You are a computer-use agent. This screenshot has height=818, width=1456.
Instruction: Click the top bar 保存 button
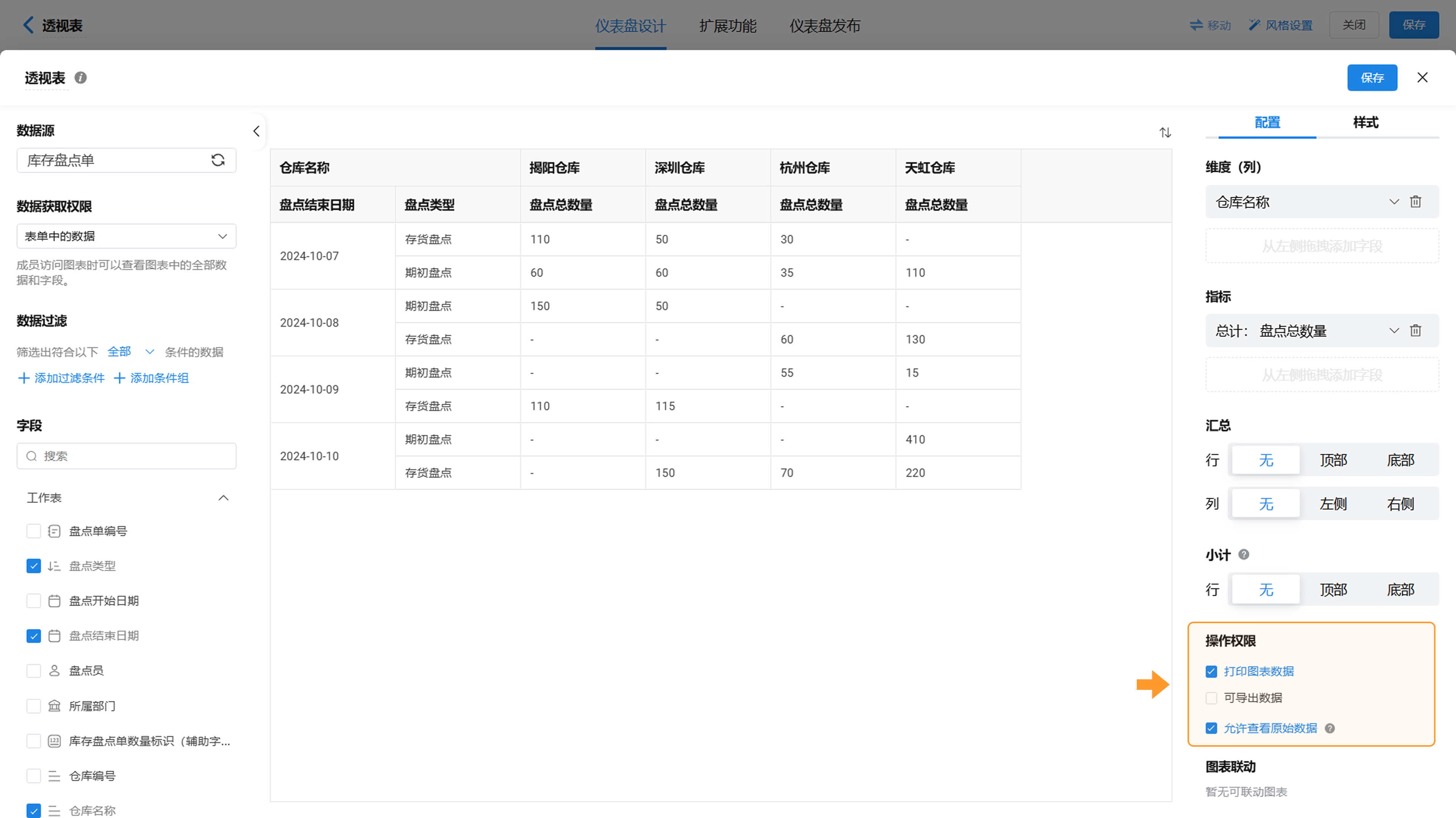point(1414,25)
